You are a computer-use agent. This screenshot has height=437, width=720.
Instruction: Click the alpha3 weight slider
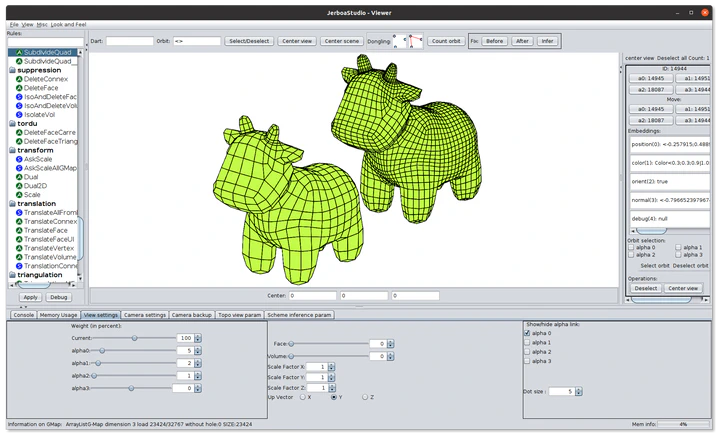(x=132, y=388)
